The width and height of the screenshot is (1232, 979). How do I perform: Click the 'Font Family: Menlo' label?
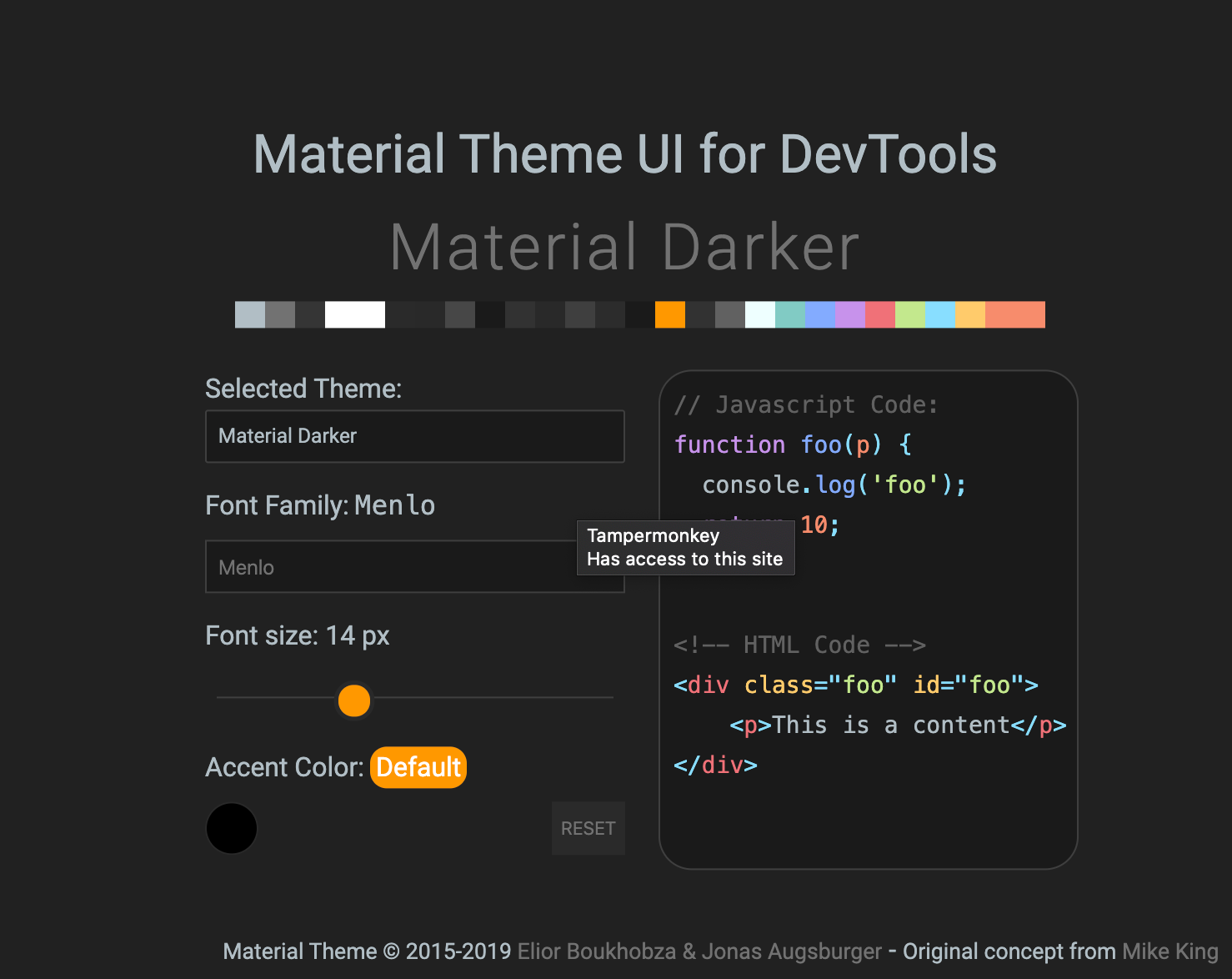click(x=320, y=505)
